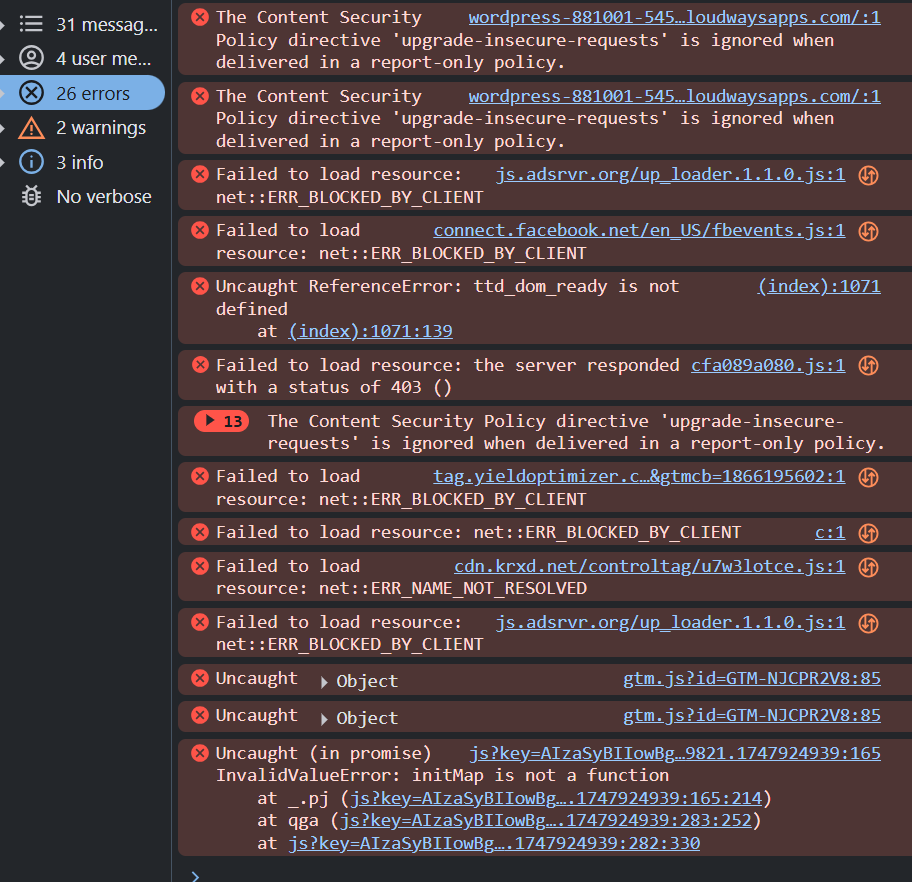Image resolution: width=912 pixels, height=882 pixels.
Task: Click network request icon for fbevents.js error
Action: point(868,231)
